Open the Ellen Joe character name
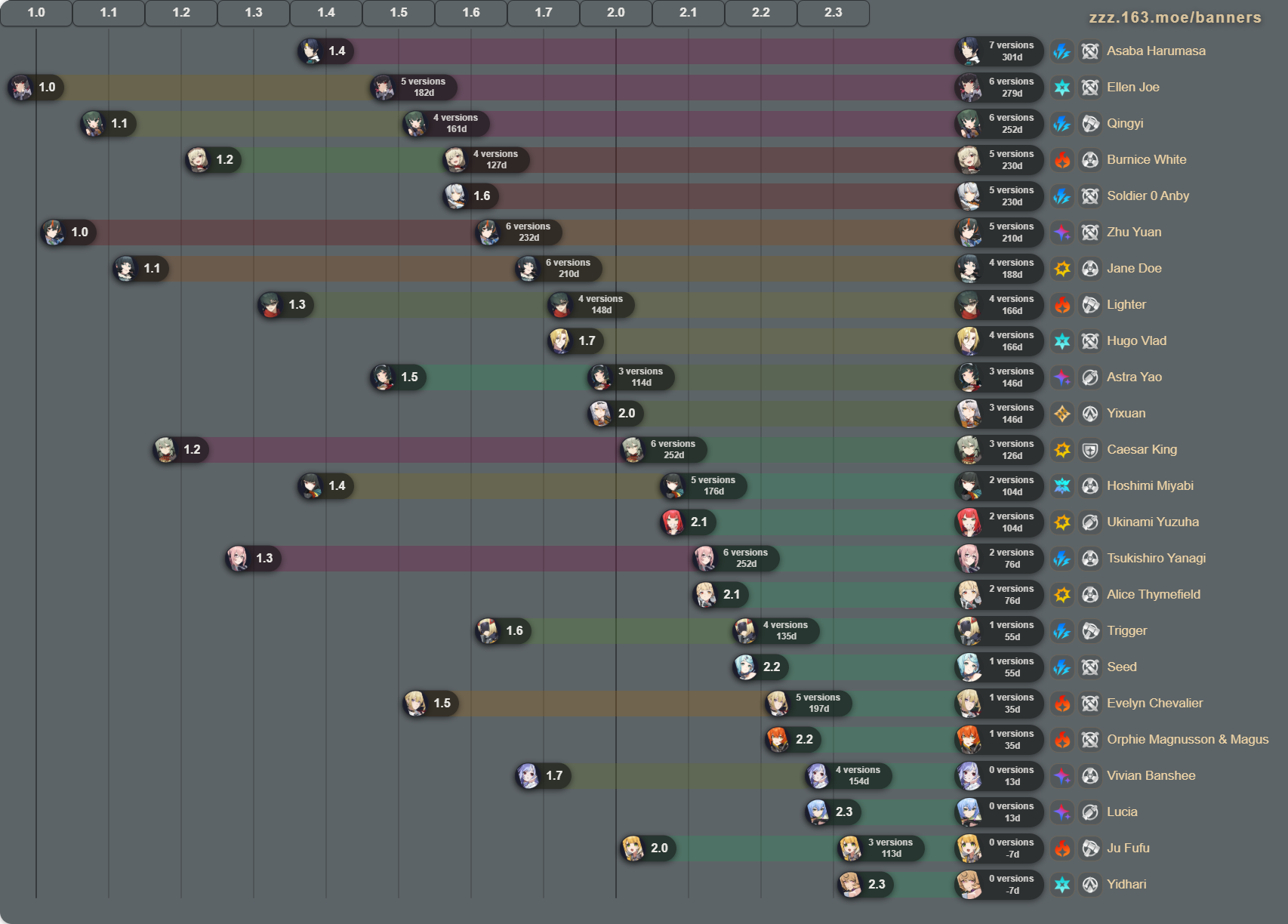The width and height of the screenshot is (1288, 924). (1133, 88)
